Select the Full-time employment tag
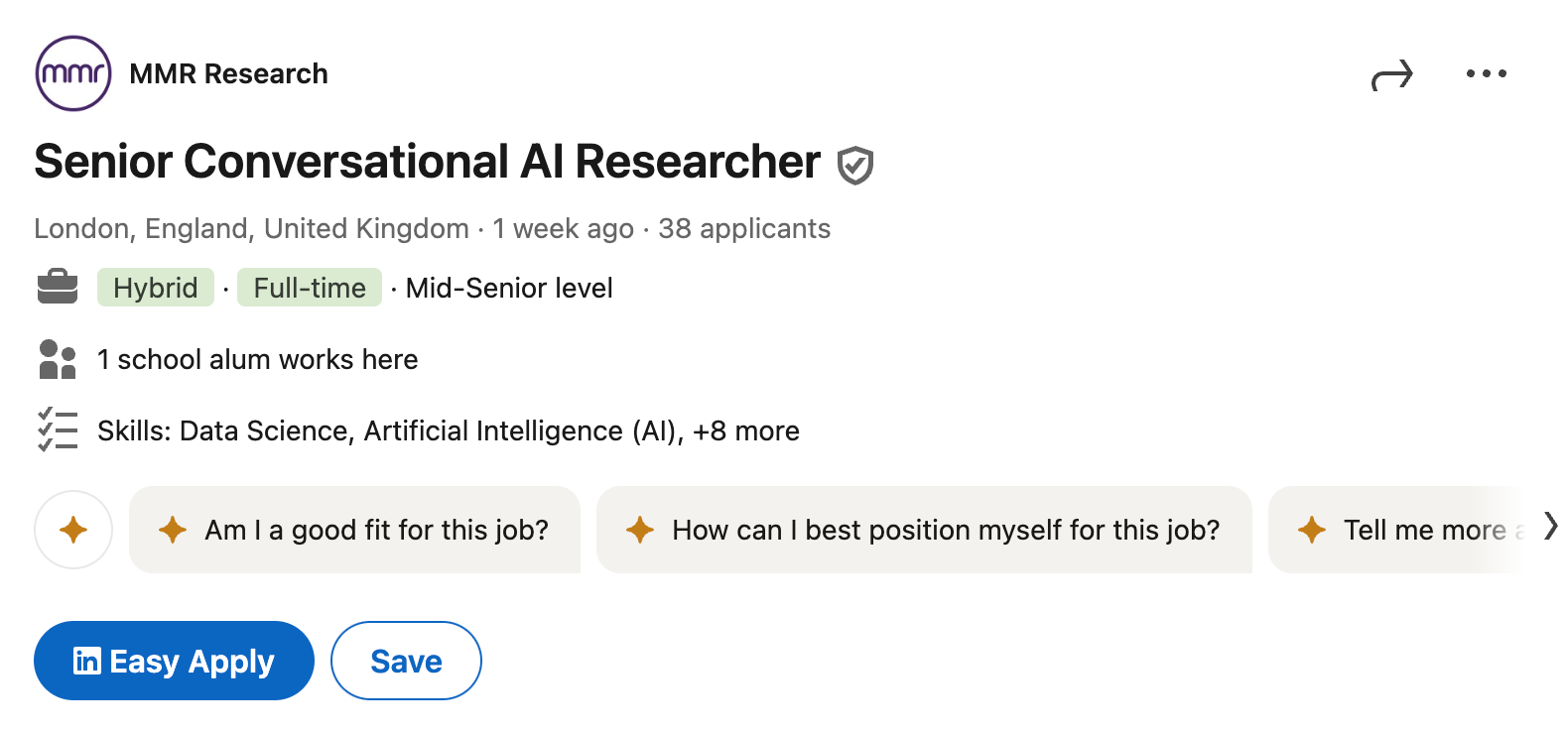This screenshot has height=734, width=1568. tap(309, 288)
